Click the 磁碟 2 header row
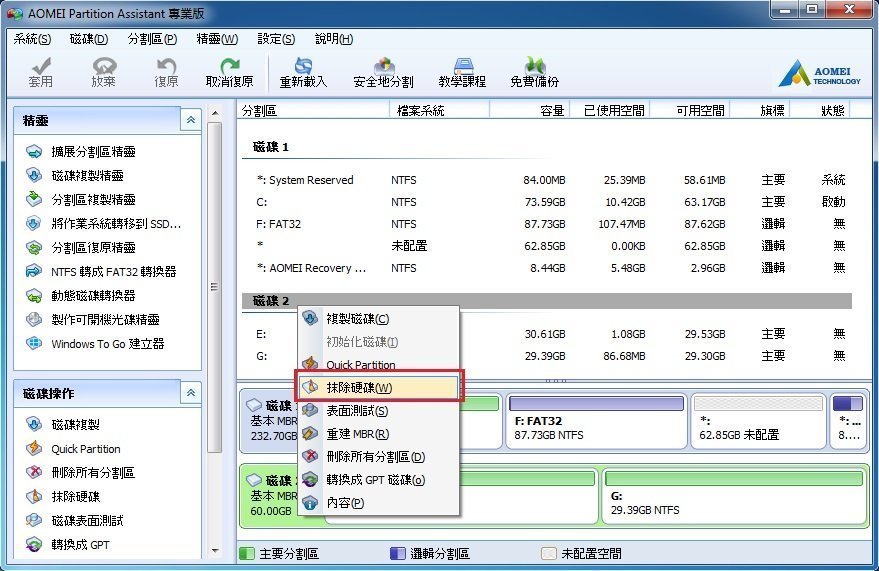The image size is (879, 571). (547, 301)
